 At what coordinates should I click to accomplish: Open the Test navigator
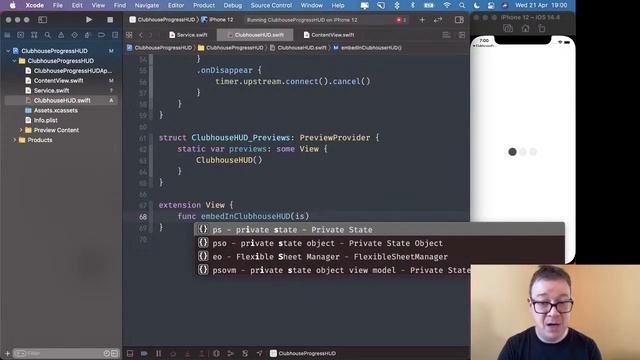(74, 35)
